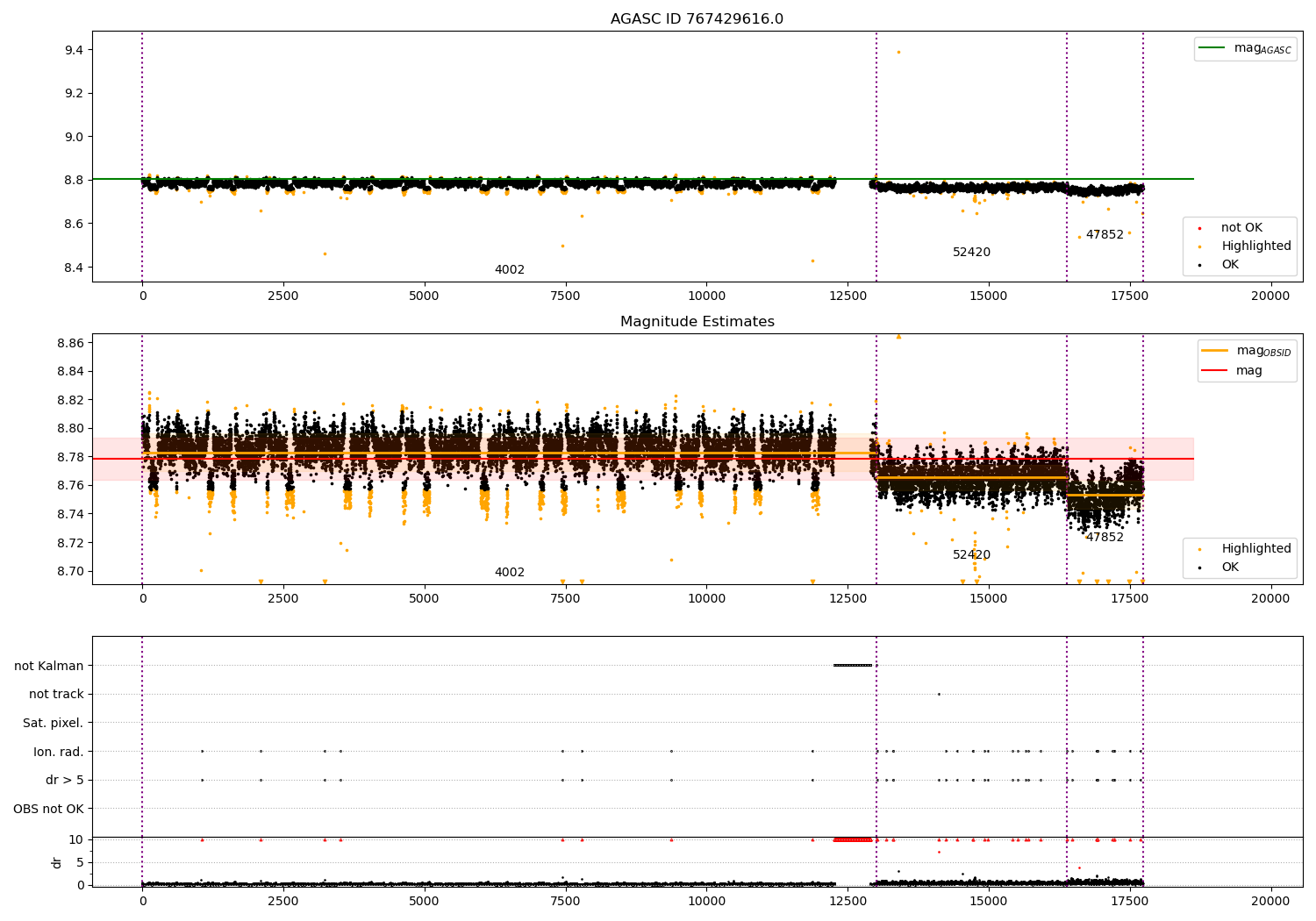Click the '20000' x-tick under the bottom plot
Viewport: 1316px width, 921px height.
pyautogui.click(x=1270, y=901)
